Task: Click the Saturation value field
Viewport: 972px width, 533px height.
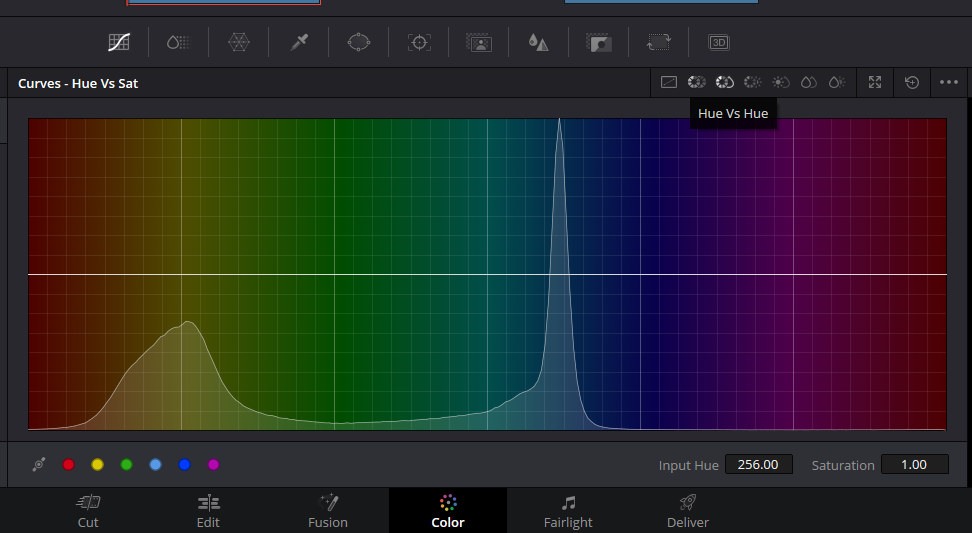Action: click(x=914, y=464)
